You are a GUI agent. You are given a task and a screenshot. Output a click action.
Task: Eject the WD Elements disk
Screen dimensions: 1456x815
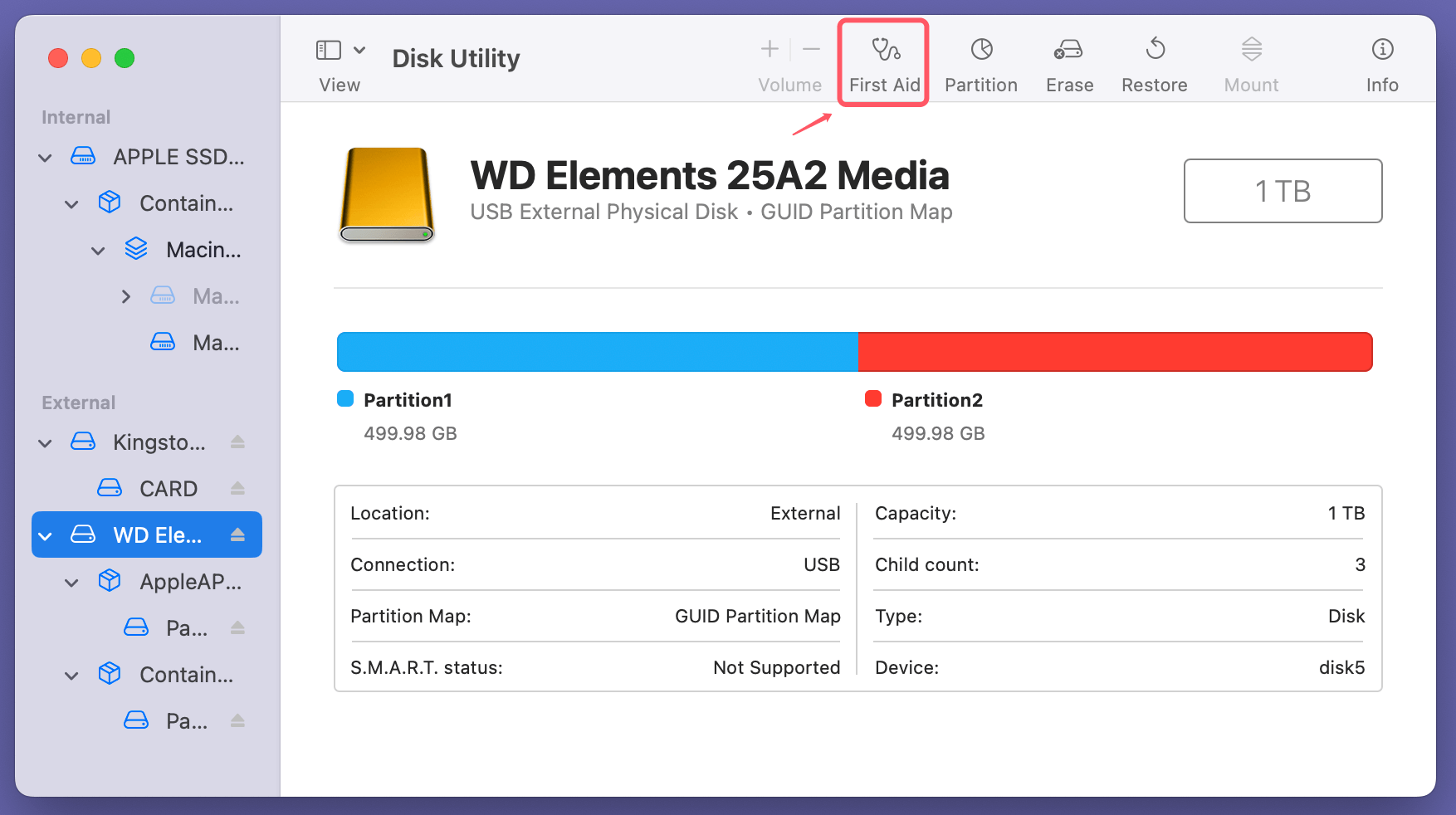pos(238,534)
